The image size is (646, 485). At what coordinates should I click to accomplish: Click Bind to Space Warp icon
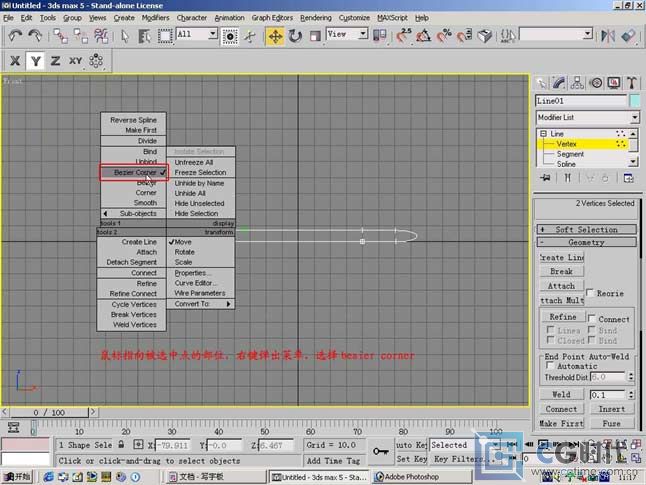[x=101, y=36]
